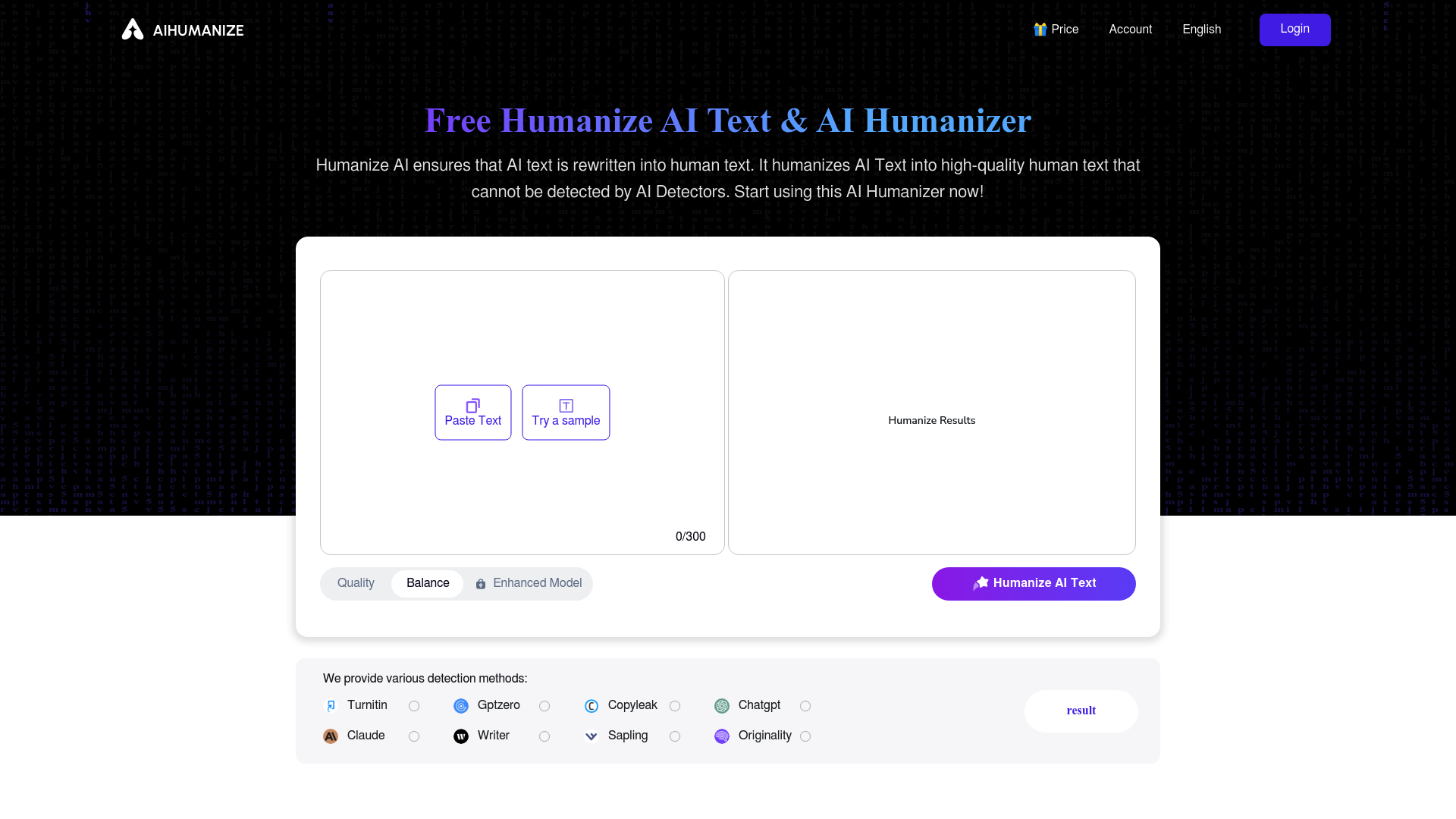This screenshot has height=819, width=1456.
Task: Open the Enhanced Model dropdown
Action: (529, 583)
